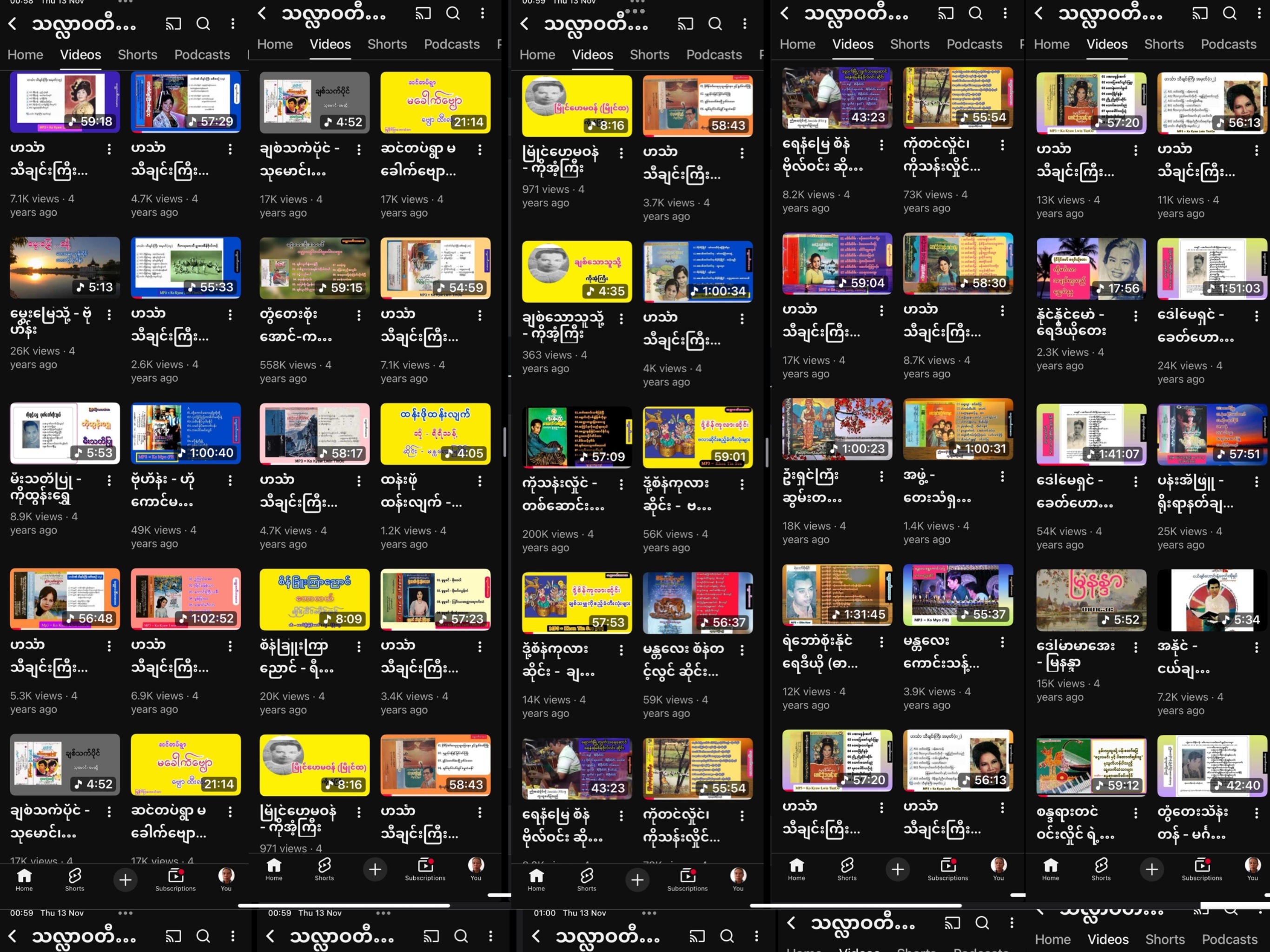
Task: Open three-dot menu for the 59:18 video
Action: pos(109,149)
